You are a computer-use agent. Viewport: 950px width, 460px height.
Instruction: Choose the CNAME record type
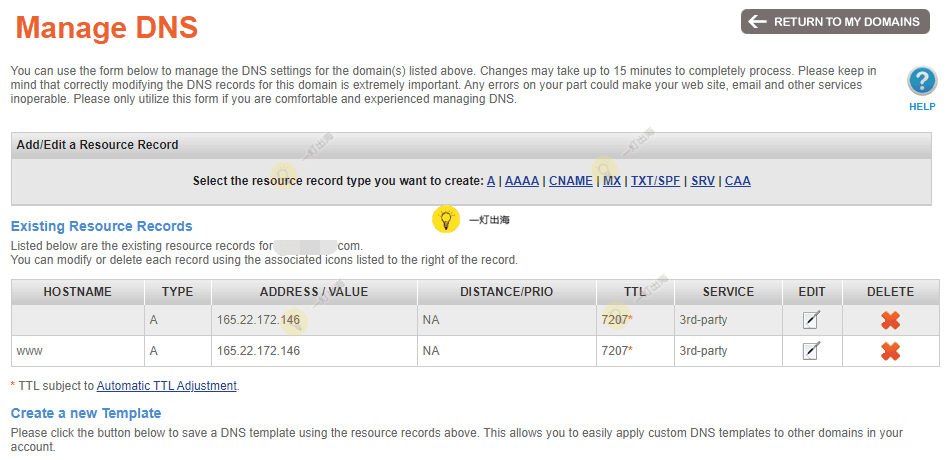(x=570, y=181)
